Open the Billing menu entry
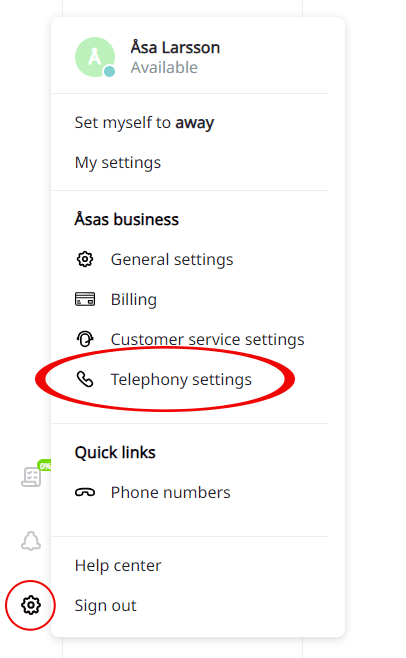This screenshot has height=658, width=406. pyautogui.click(x=134, y=300)
